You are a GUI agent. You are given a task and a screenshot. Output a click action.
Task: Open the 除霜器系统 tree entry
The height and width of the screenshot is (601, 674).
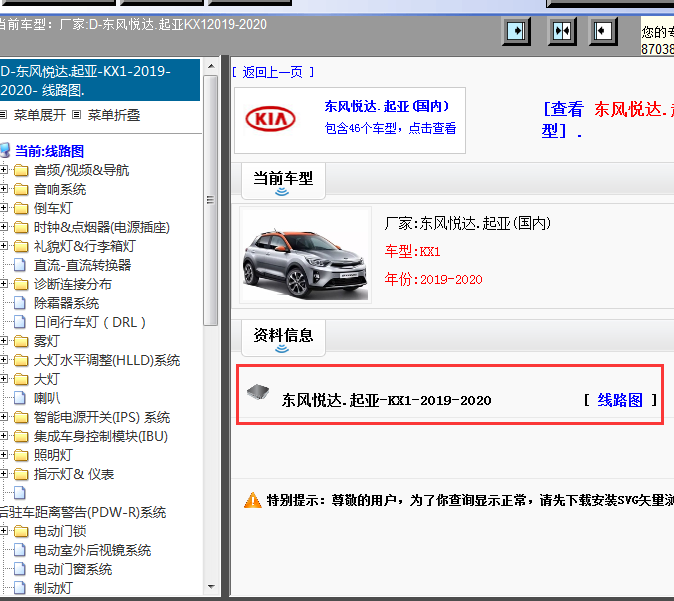[67, 303]
